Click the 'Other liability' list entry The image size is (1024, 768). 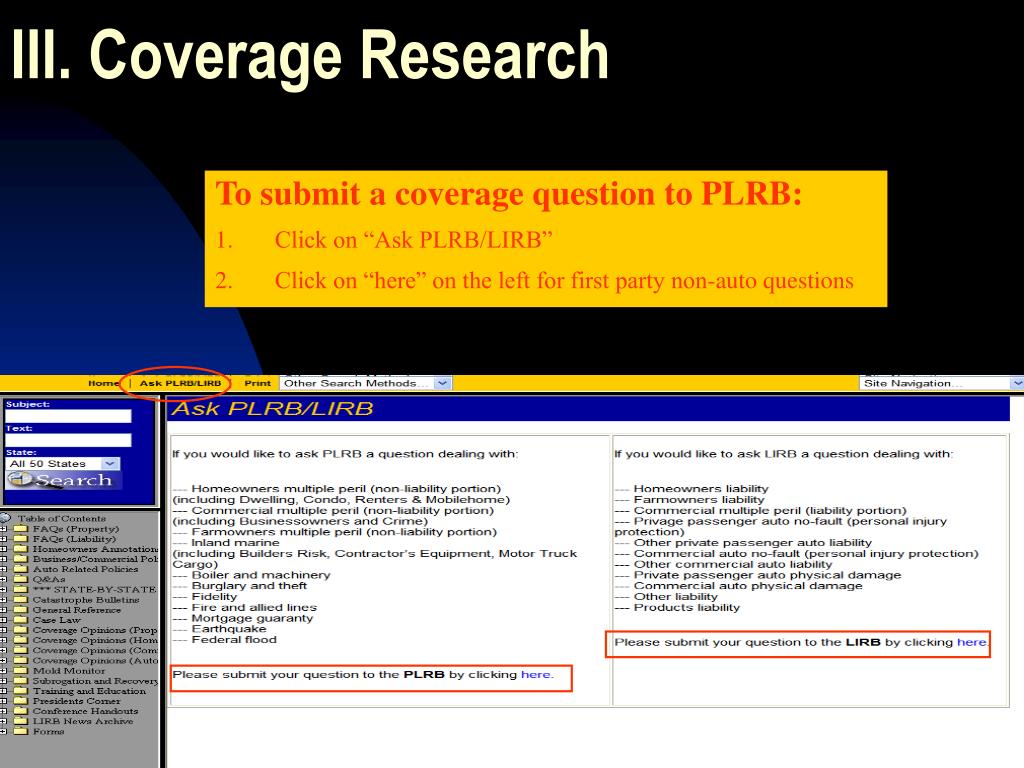coord(675,597)
